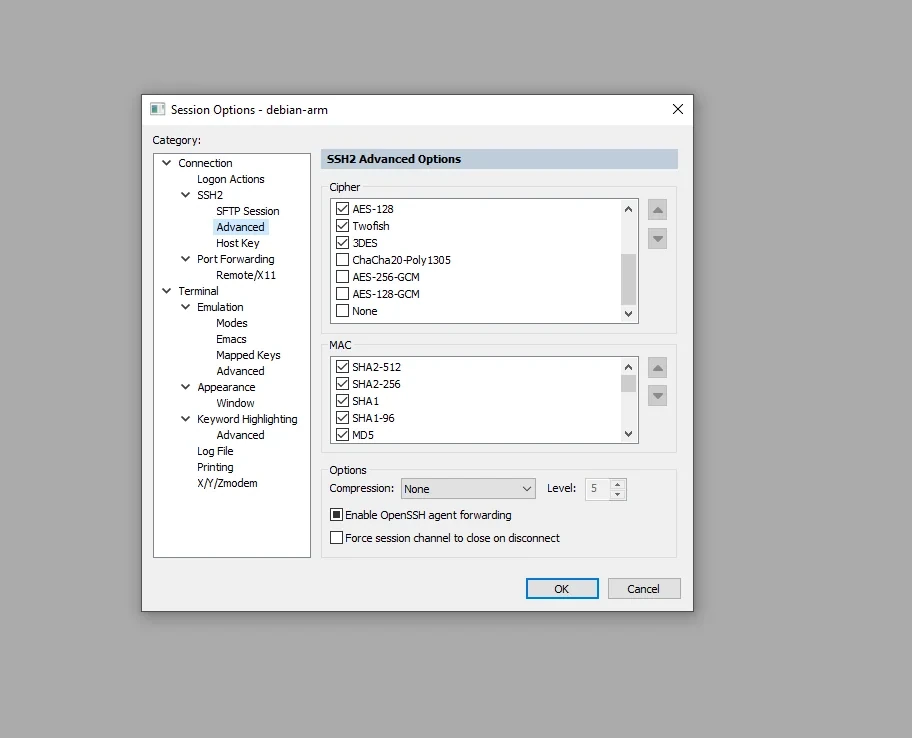The width and height of the screenshot is (912, 738).
Task: Click the Session Options window icon
Action: (158, 109)
